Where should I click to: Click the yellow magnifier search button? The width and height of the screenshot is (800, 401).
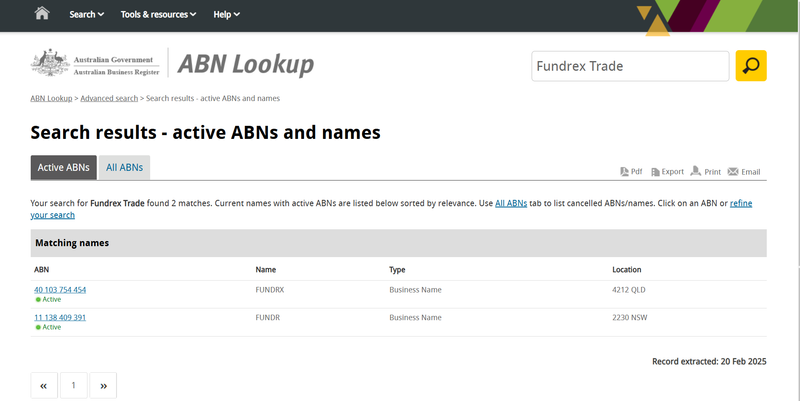point(751,66)
